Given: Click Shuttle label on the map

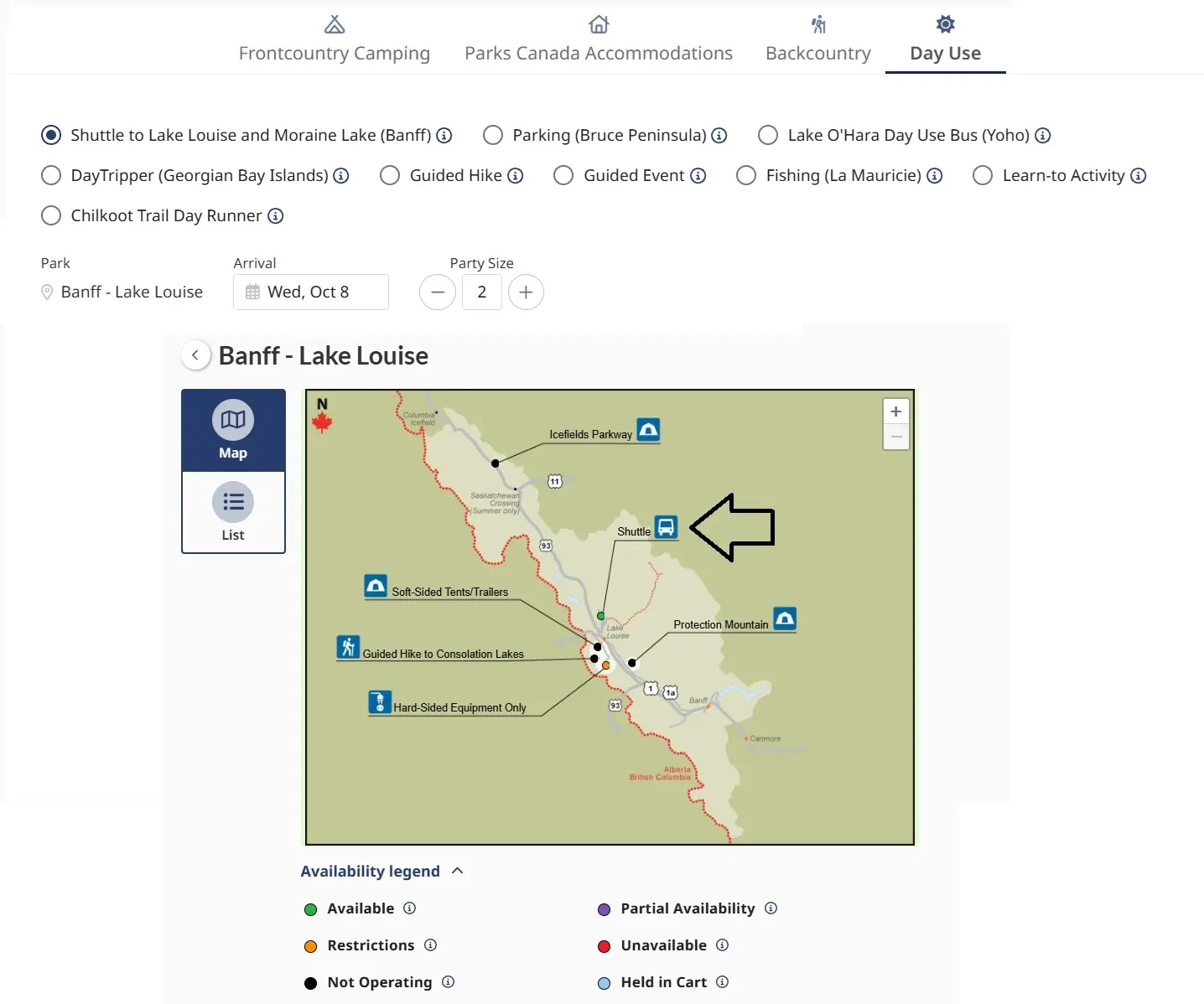Looking at the screenshot, I should [x=634, y=531].
